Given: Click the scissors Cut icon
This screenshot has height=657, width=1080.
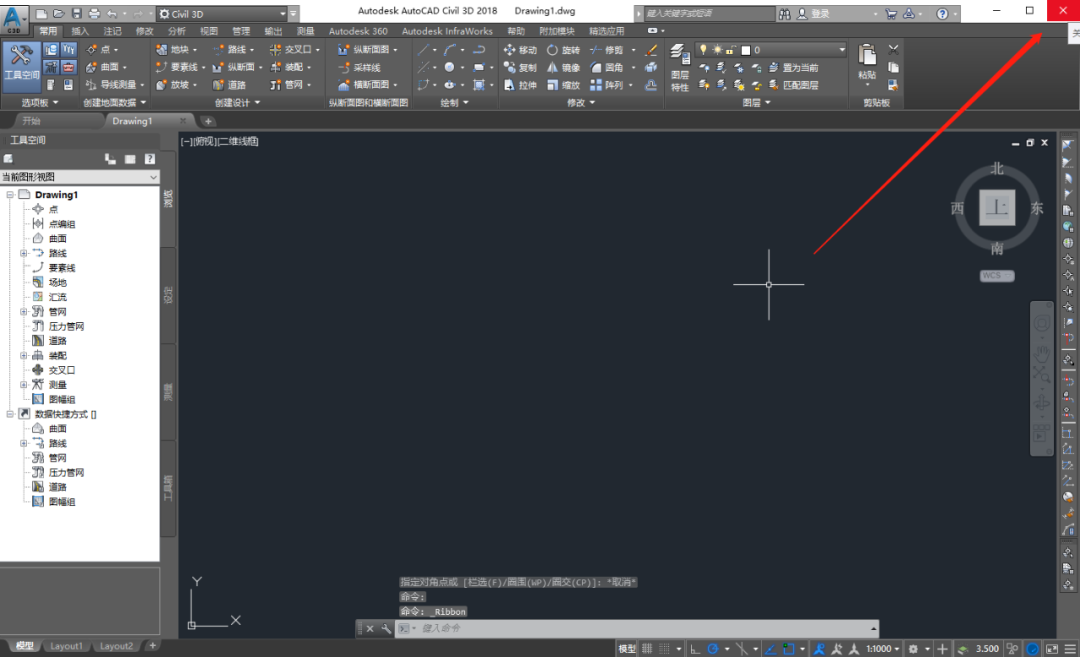Looking at the screenshot, I should tap(893, 50).
